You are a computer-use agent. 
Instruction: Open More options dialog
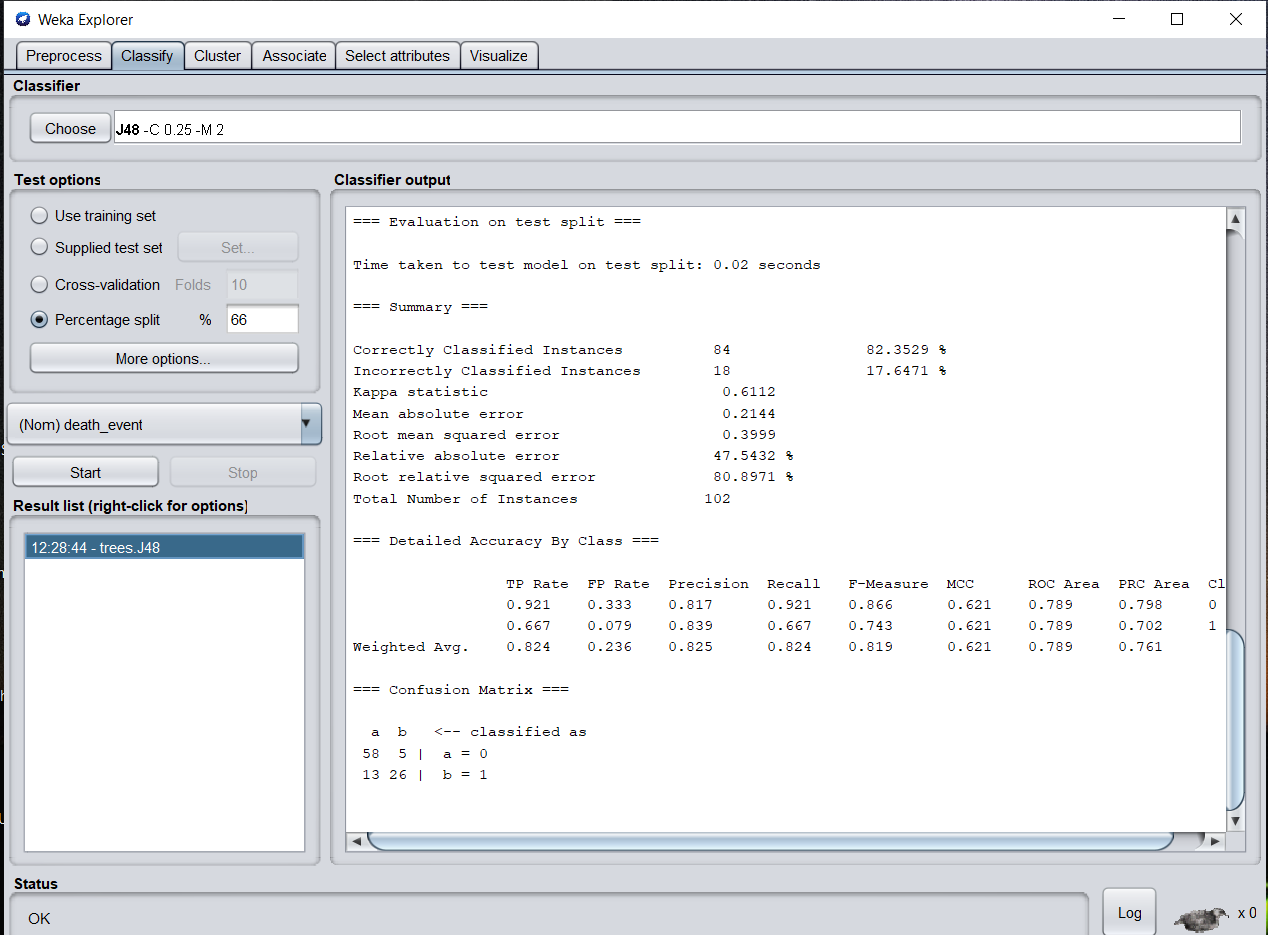[164, 358]
